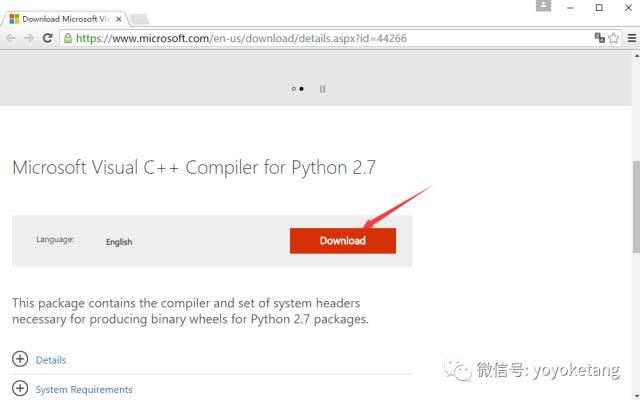Expand the System Requirements section

point(20,389)
